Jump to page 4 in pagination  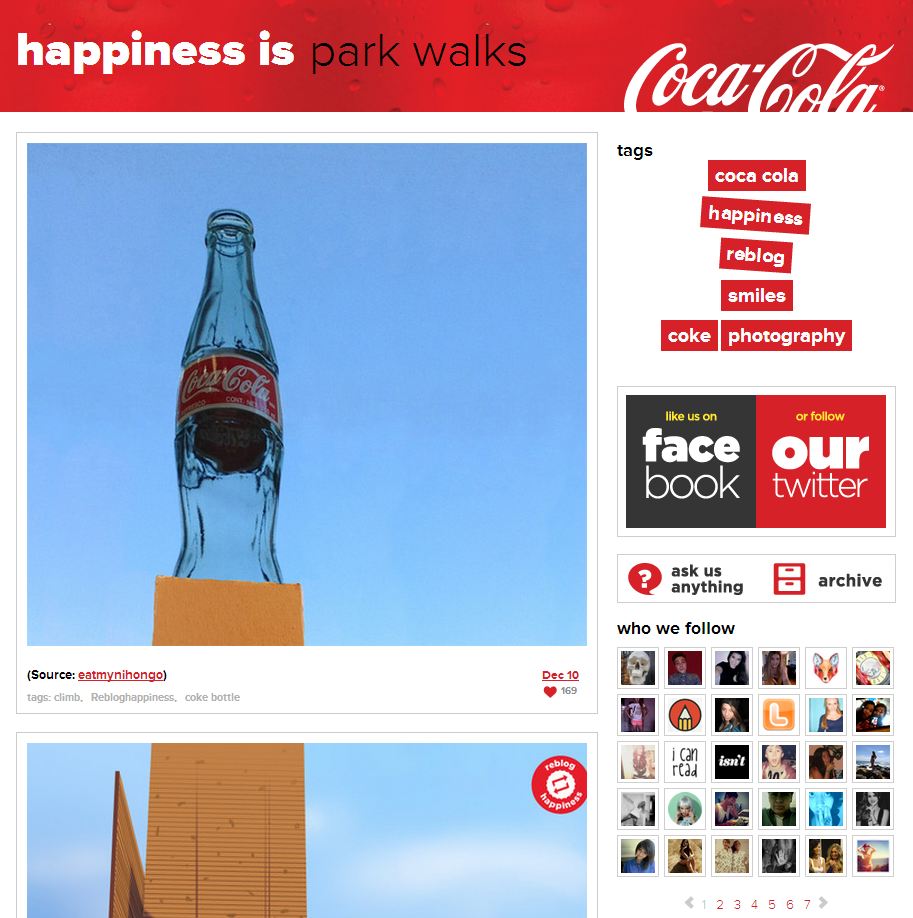(x=754, y=905)
